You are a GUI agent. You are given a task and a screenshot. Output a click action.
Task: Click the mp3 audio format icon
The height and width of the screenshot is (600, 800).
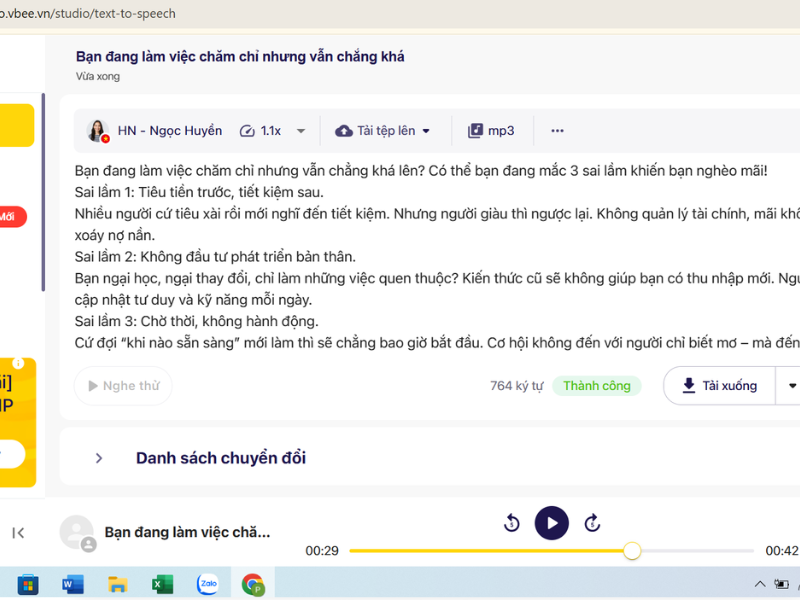coord(475,131)
